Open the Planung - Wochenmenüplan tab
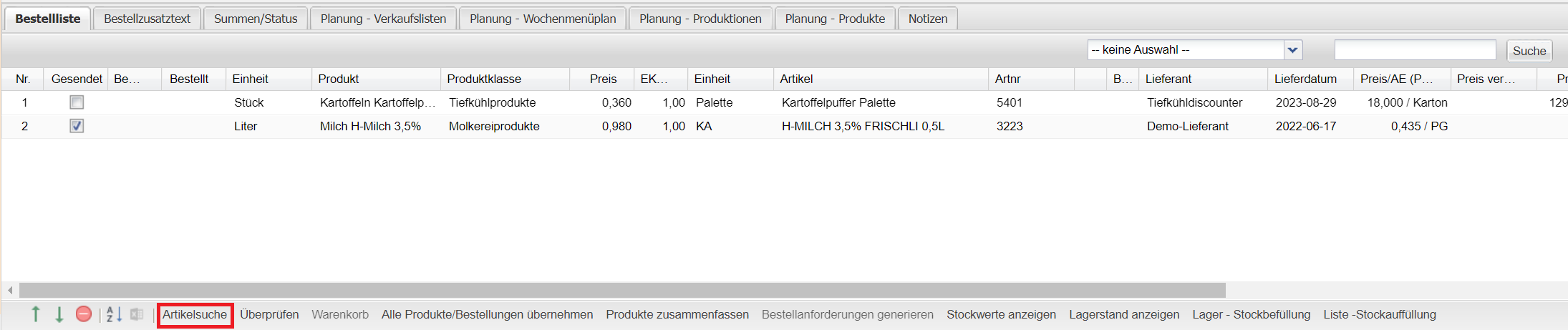The width and height of the screenshot is (1568, 330). pos(543,19)
